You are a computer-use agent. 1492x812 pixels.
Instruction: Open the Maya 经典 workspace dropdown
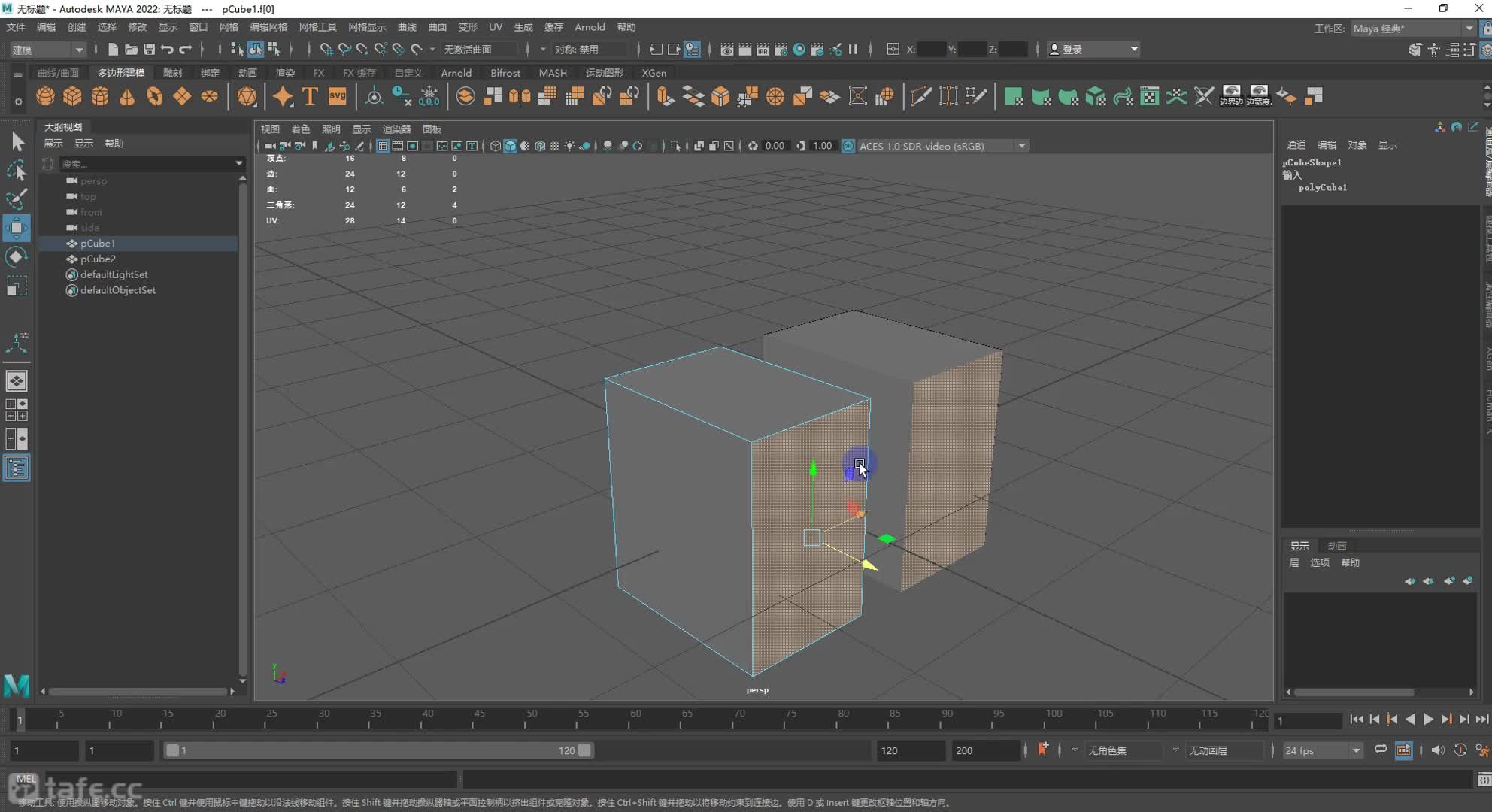[x=1414, y=29]
